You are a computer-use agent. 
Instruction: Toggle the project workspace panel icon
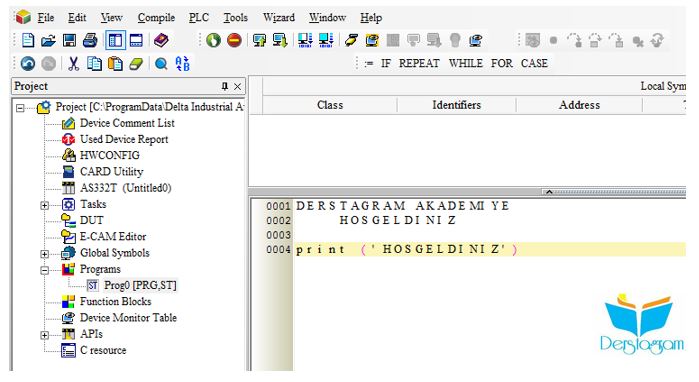(x=115, y=41)
